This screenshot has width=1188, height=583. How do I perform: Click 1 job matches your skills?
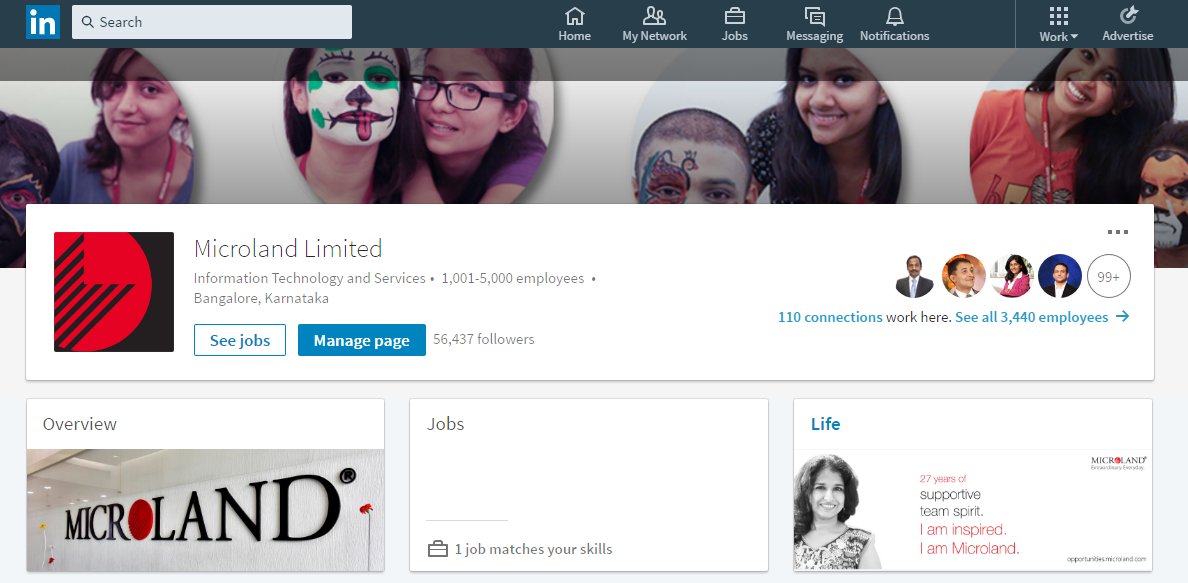click(533, 549)
